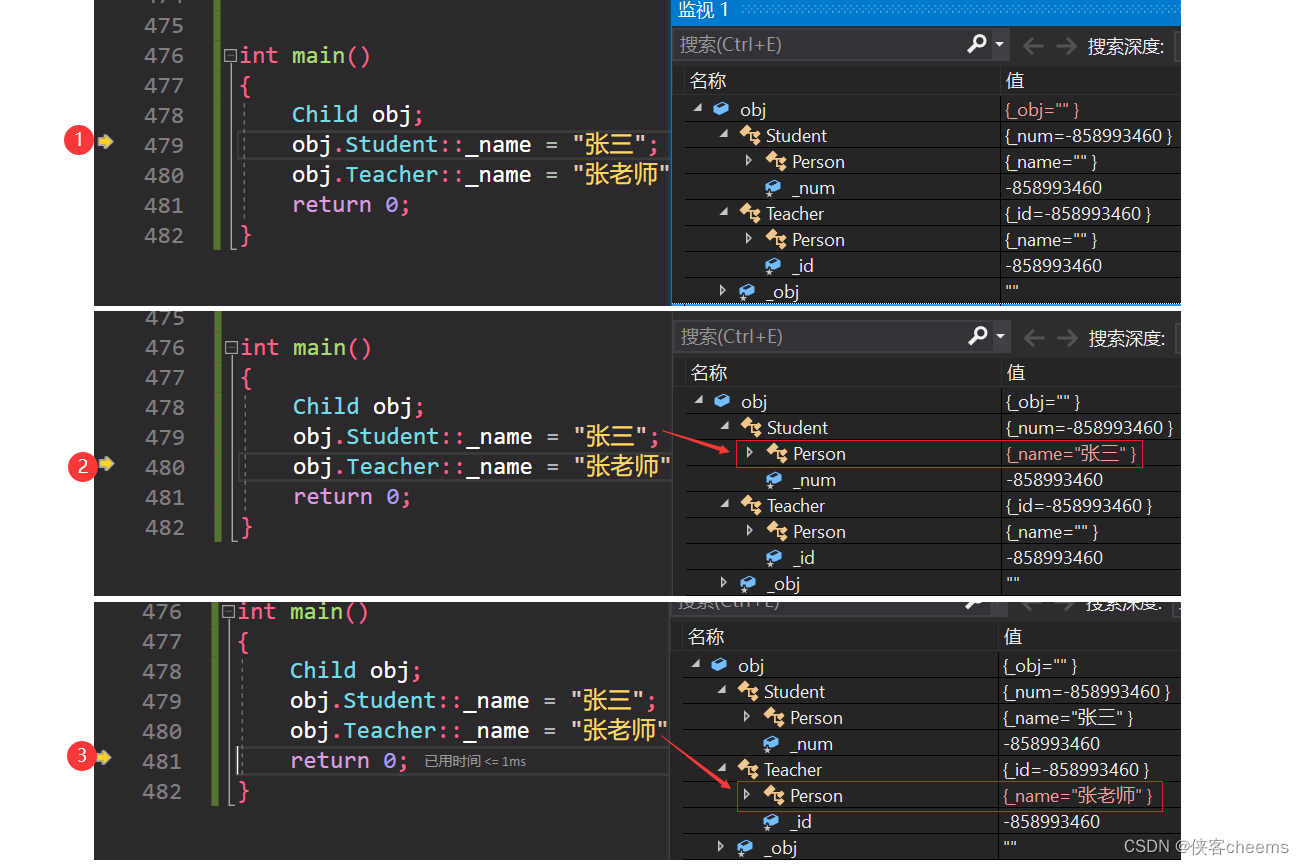Click the 值 column header in top snapshot
The height and width of the screenshot is (865, 1304).
point(1015,81)
